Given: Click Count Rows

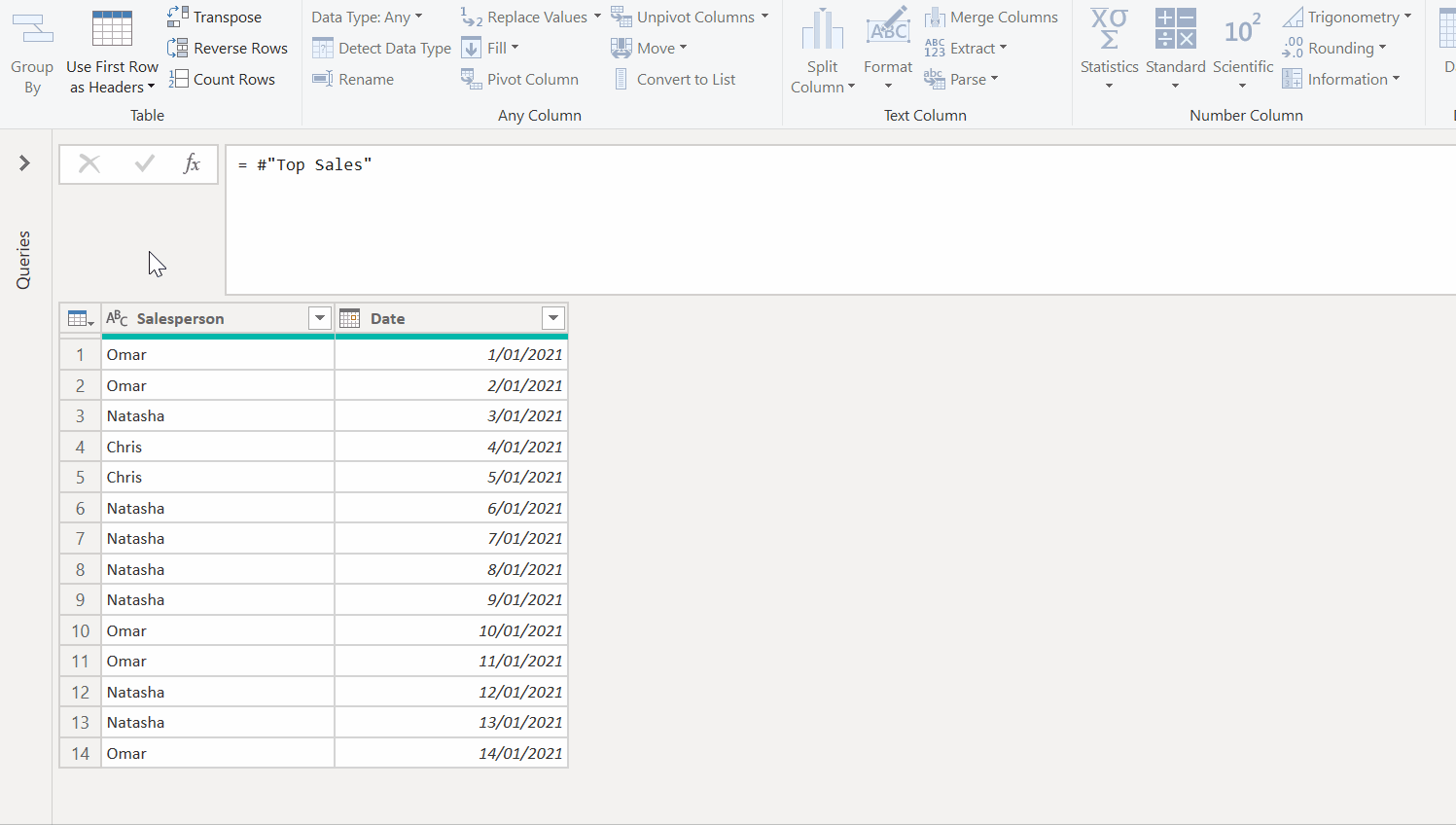Looking at the screenshot, I should [222, 79].
